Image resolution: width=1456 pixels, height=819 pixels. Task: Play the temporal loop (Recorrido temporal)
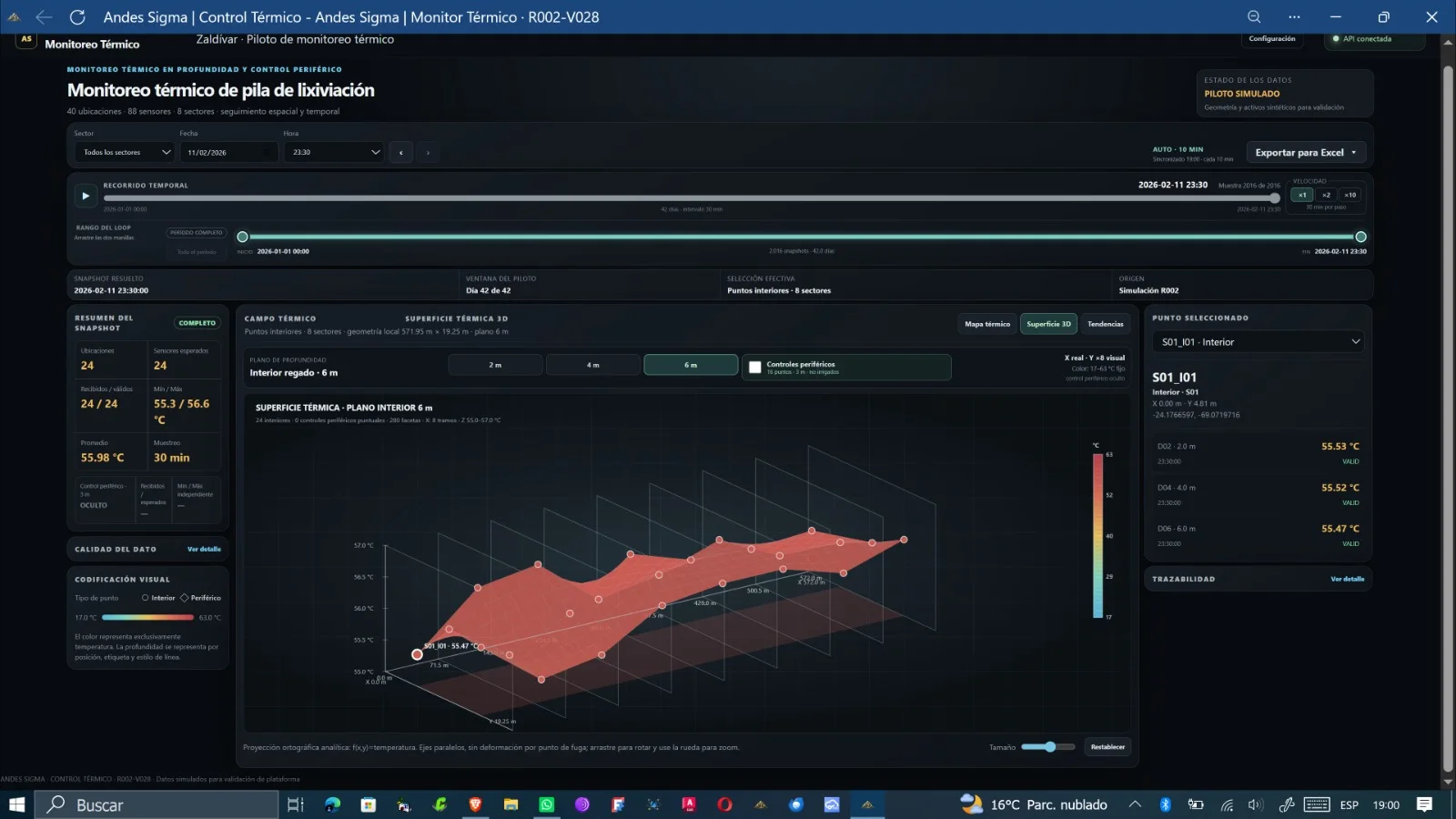click(x=86, y=196)
